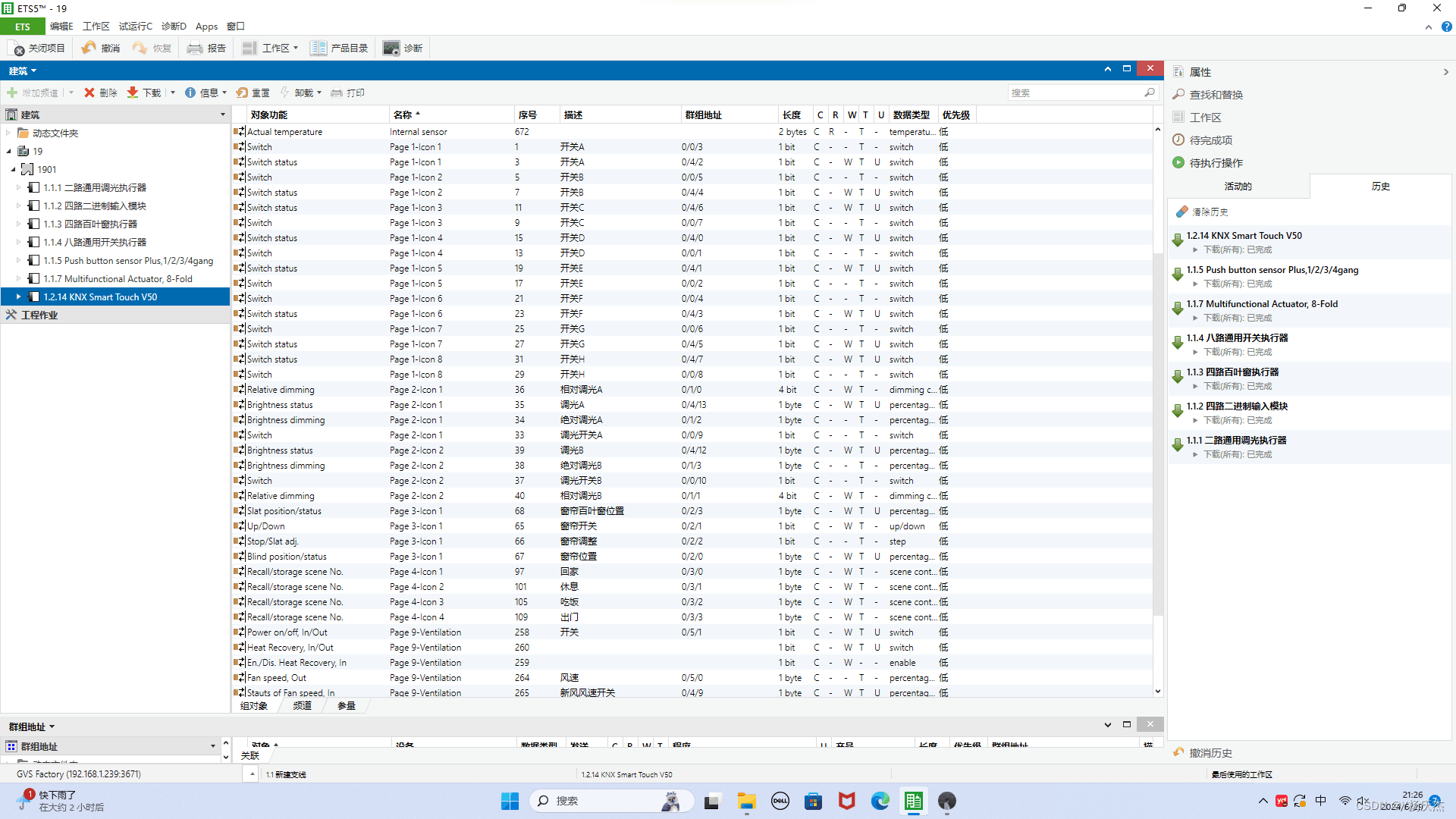Screen dimensions: 1456x819
Task: Expand 1.2.14 KNX Smart Touch download history entry
Action: tap(1195, 249)
